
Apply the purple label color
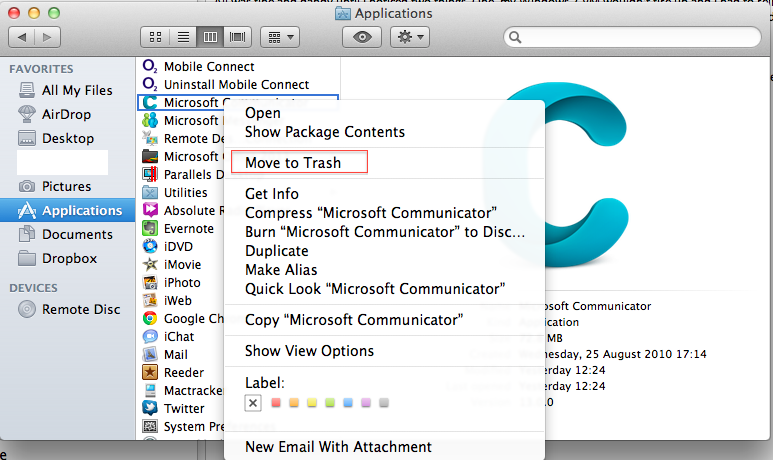click(x=366, y=403)
